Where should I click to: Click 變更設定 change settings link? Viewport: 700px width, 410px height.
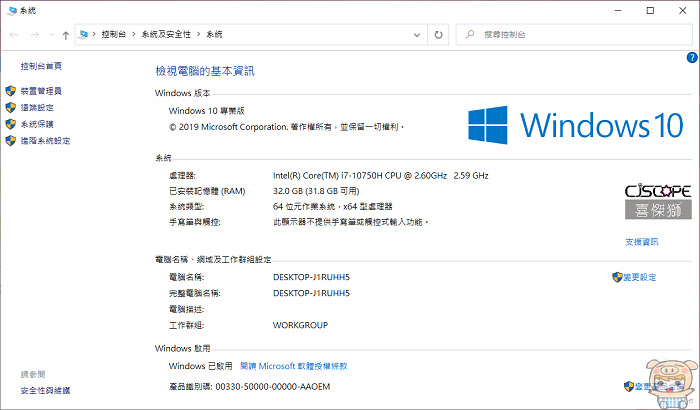tap(634, 277)
